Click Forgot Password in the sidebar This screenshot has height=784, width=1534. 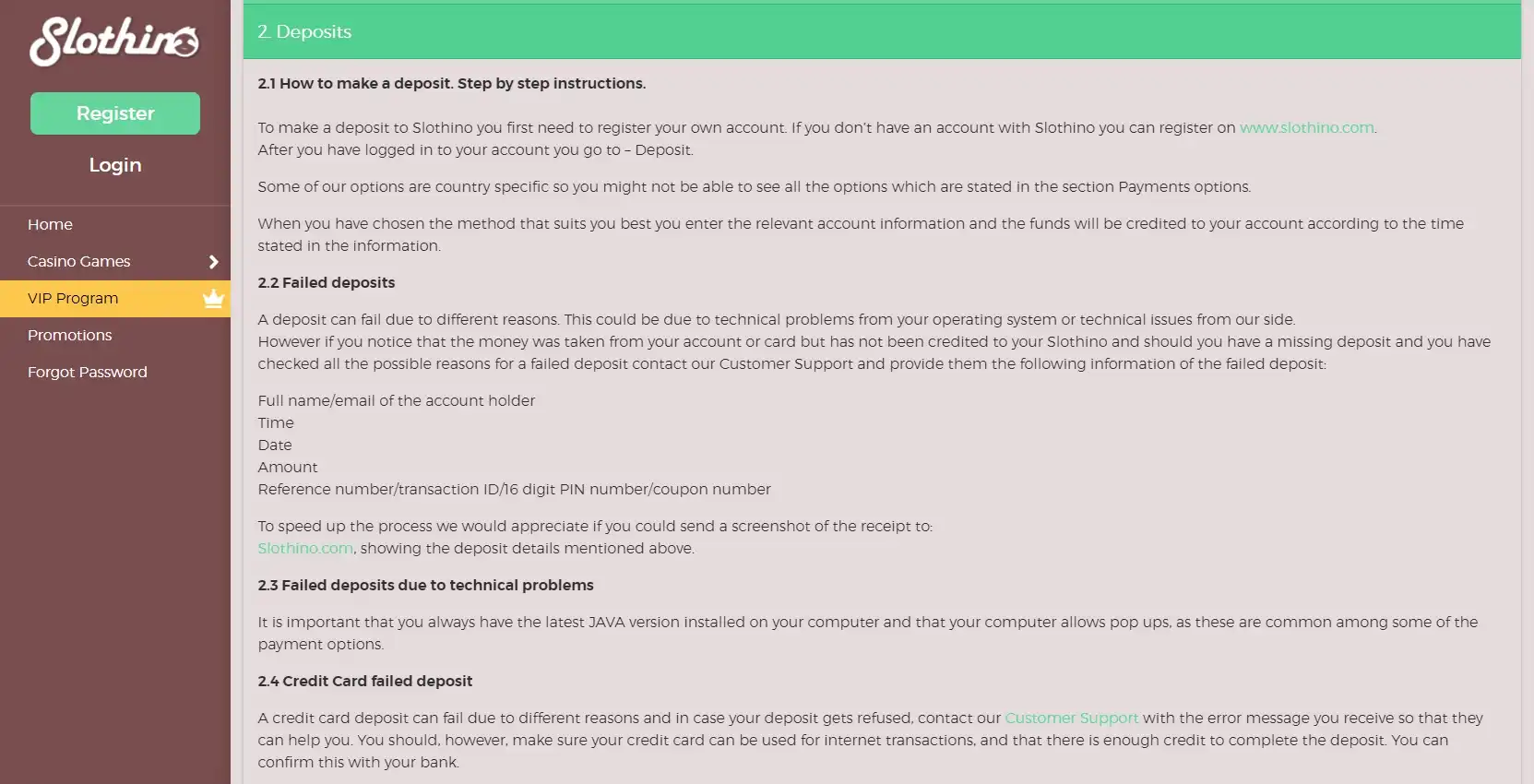tap(88, 372)
